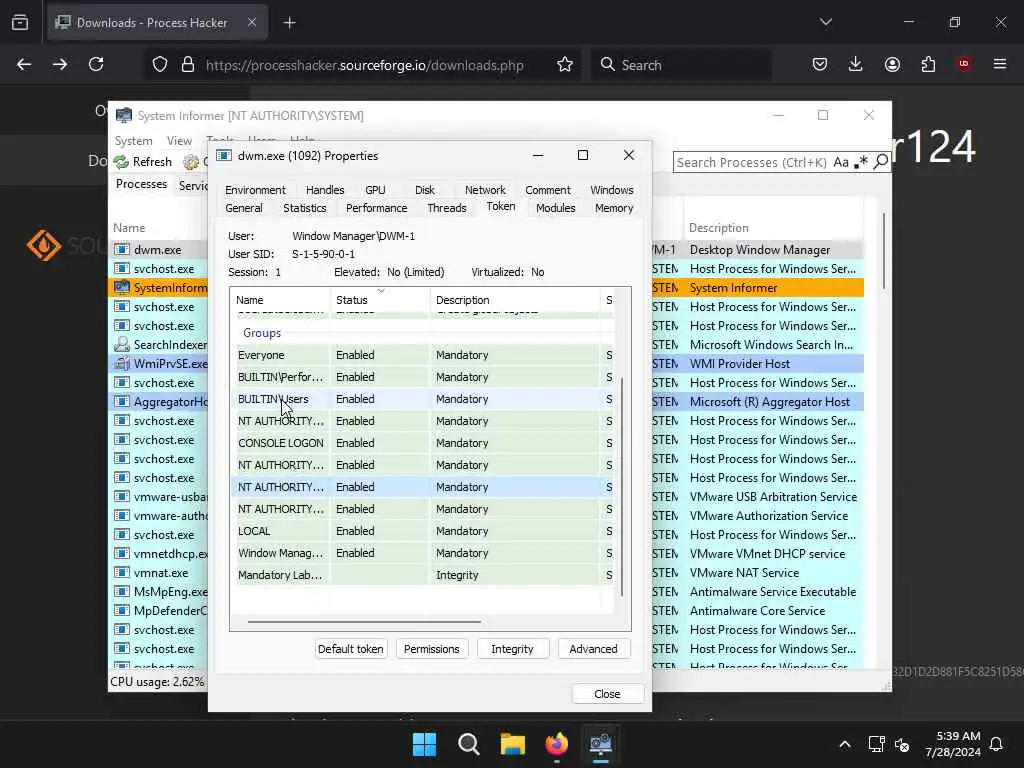Select the CONSOLE LOGON group row
Screen dimensions: 1024x768
tap(424, 443)
